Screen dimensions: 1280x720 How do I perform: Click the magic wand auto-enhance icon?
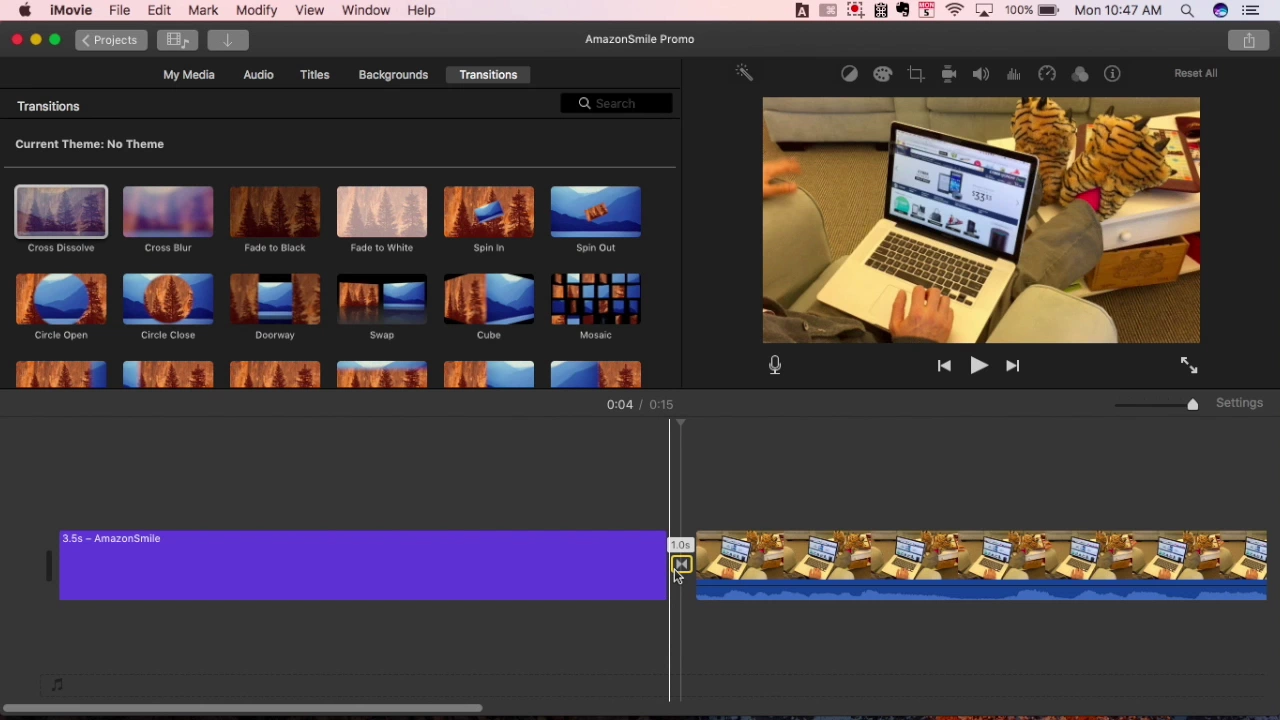[x=744, y=73]
